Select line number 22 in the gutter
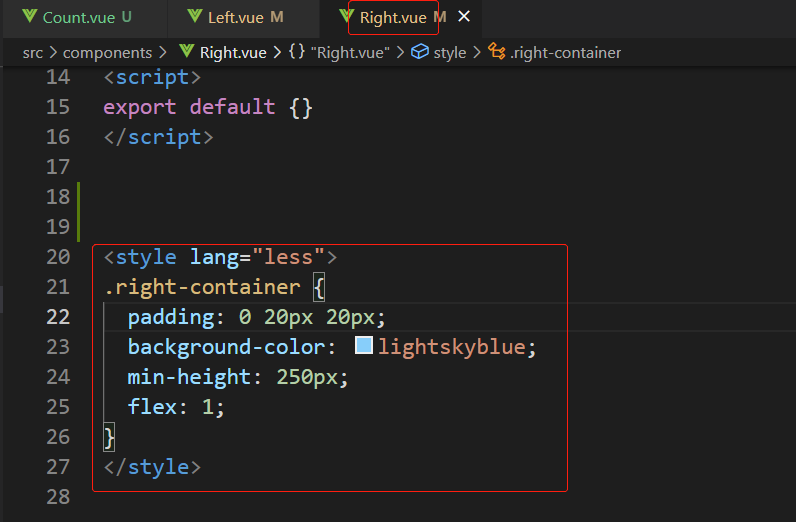The width and height of the screenshot is (796, 522). pyautogui.click(x=58, y=317)
